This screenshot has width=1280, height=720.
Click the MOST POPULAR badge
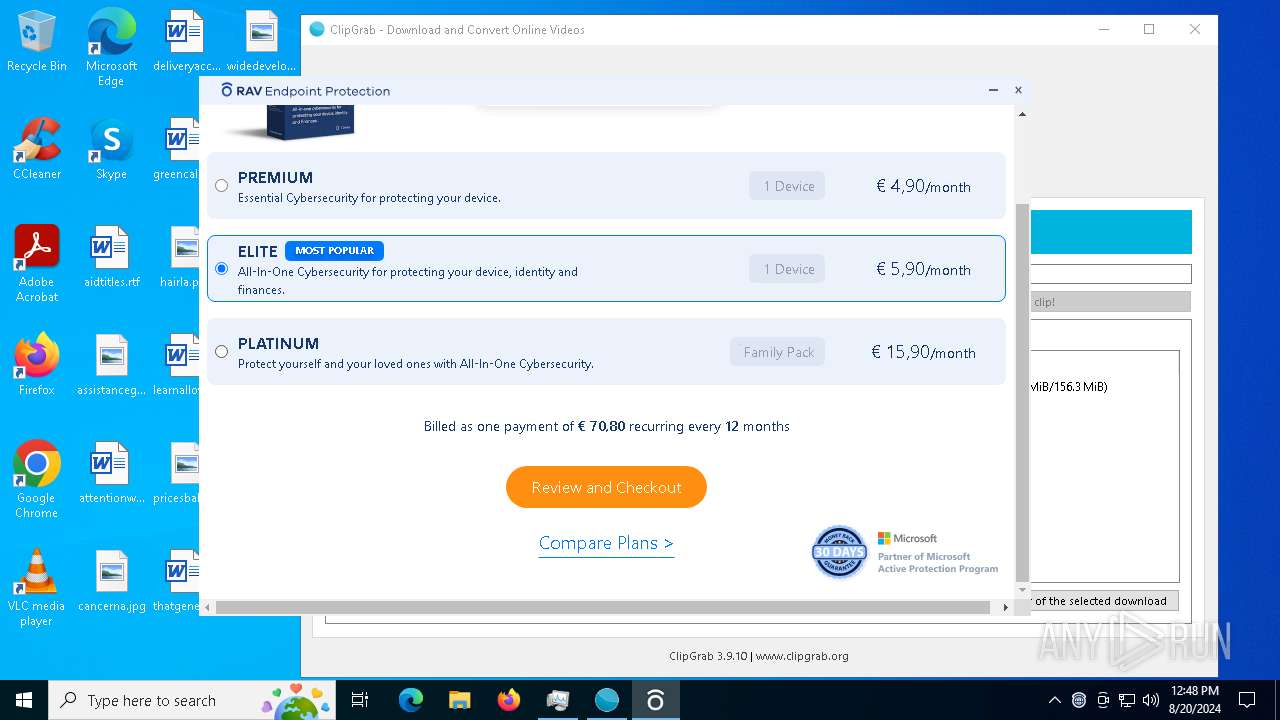click(334, 251)
